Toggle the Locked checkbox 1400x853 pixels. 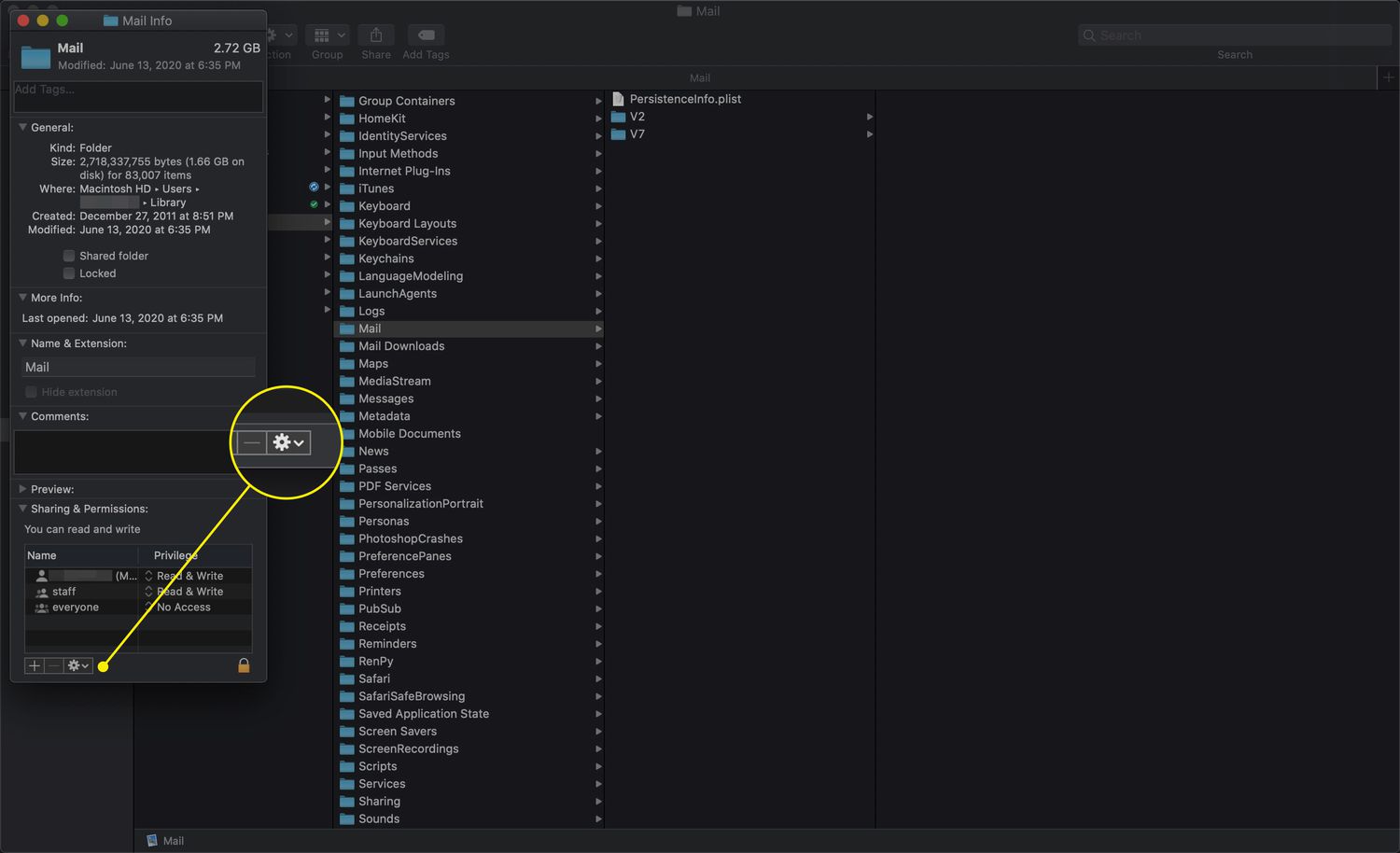(68, 273)
